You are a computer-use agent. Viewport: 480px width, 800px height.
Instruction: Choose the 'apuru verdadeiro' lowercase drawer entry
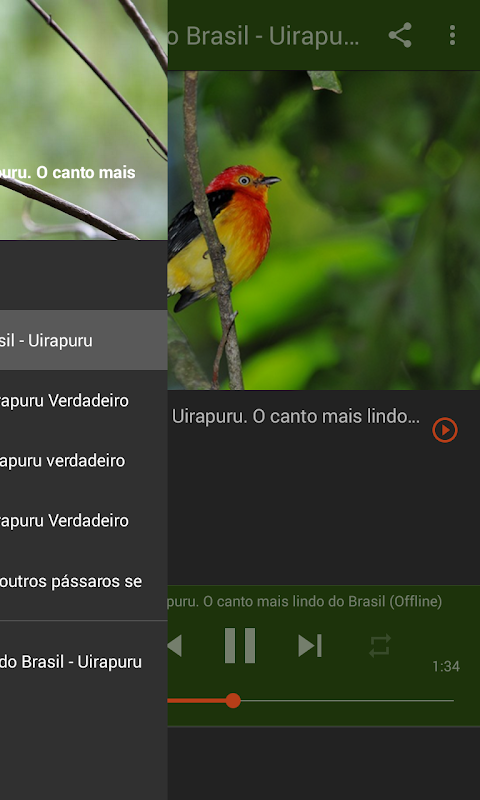[x=84, y=461]
